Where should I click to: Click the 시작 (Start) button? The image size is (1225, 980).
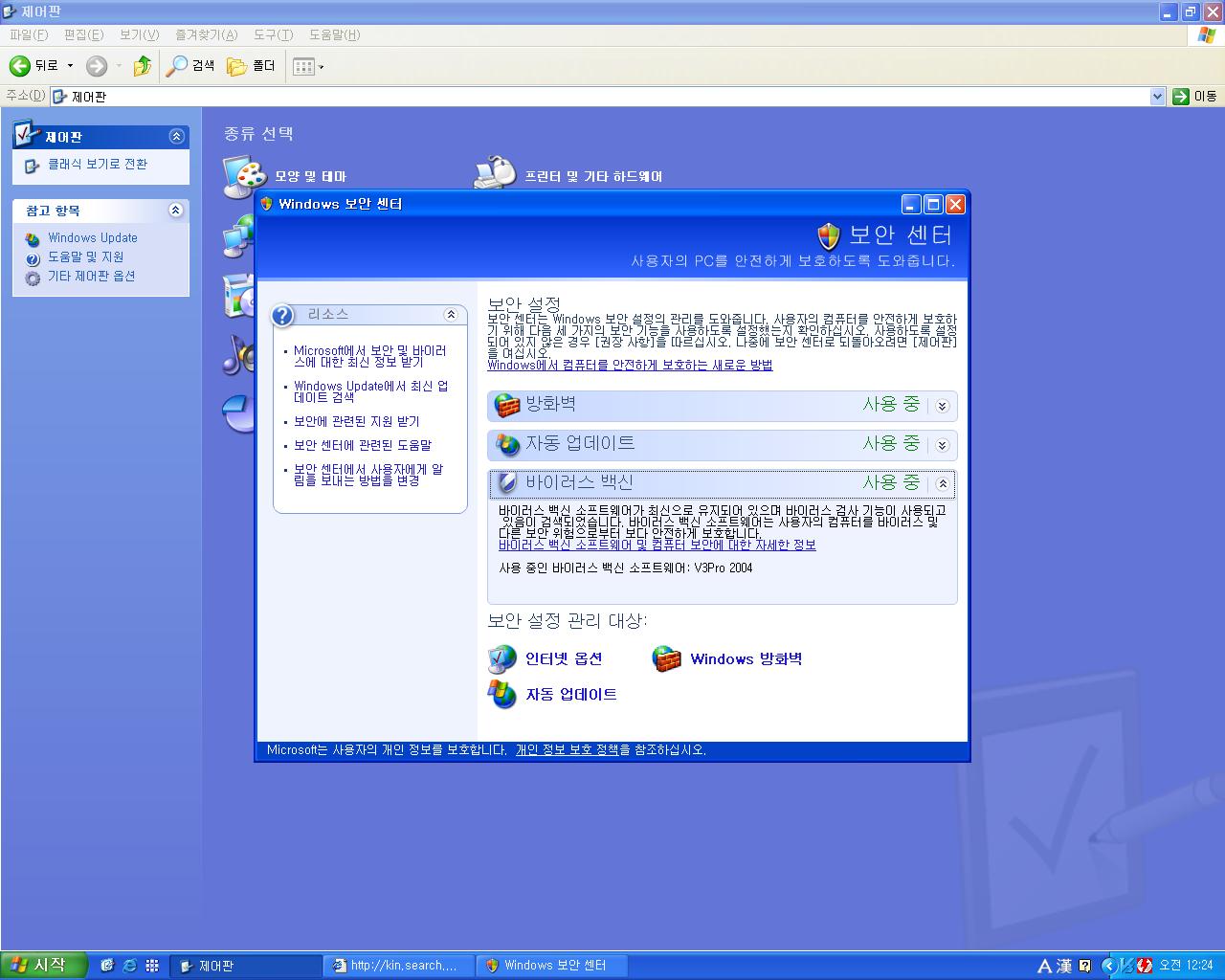(44, 965)
